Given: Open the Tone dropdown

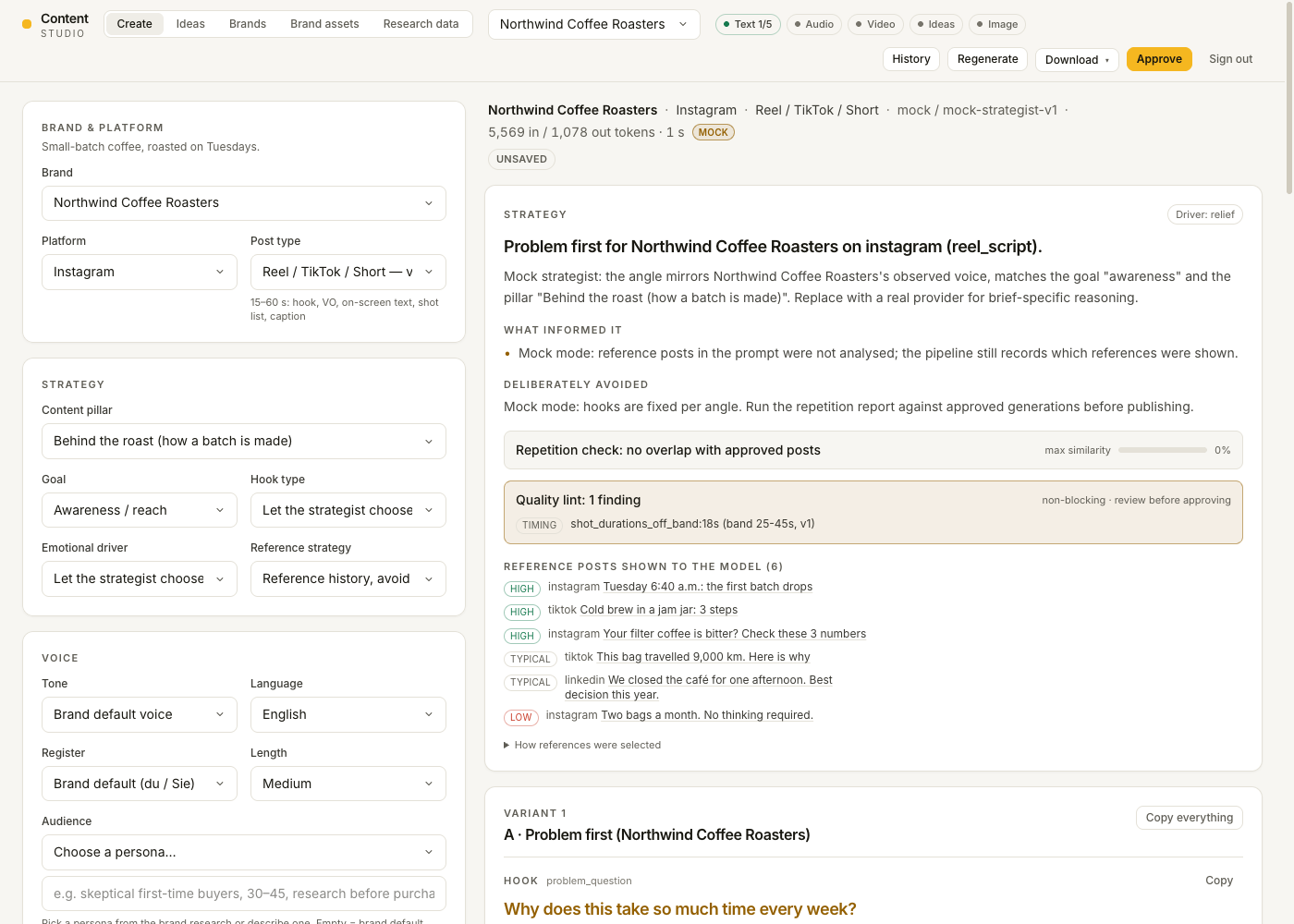Looking at the screenshot, I should point(140,714).
